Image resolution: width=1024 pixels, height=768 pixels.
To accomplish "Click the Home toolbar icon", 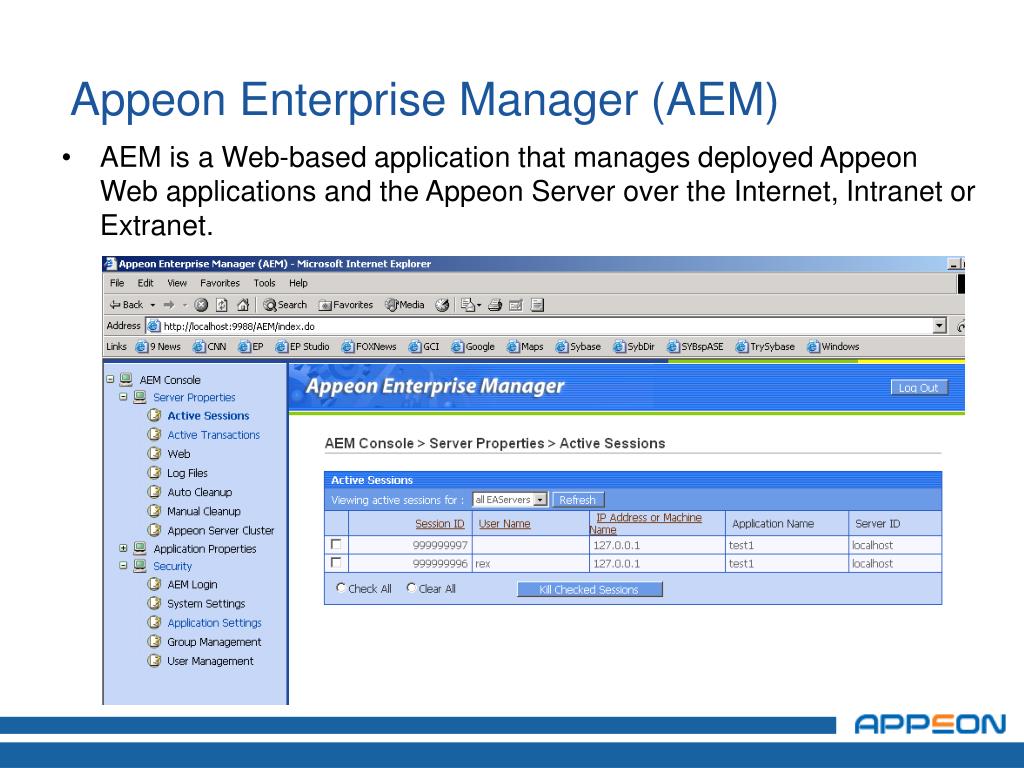I will coord(243,305).
